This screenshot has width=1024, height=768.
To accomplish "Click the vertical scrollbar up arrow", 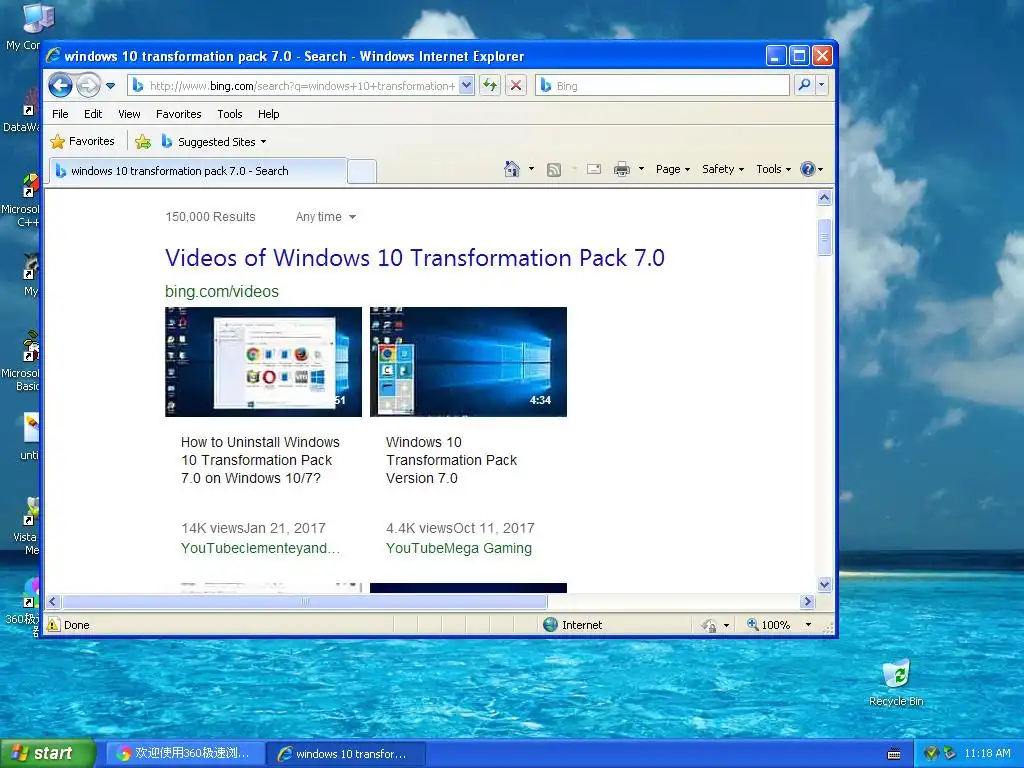I will pyautogui.click(x=824, y=198).
